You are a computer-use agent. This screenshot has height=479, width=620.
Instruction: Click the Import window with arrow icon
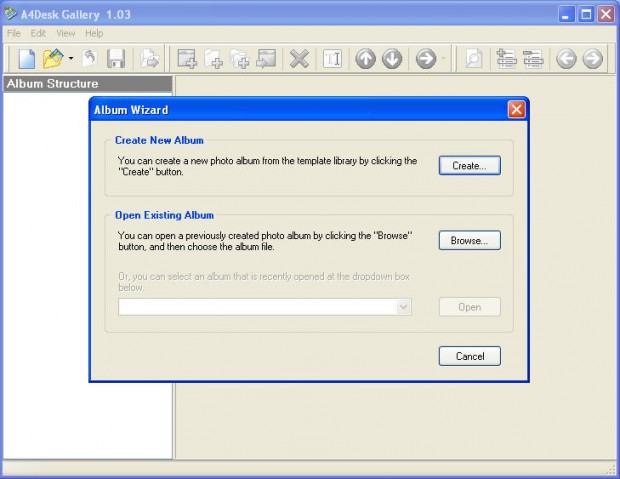pyautogui.click(x=266, y=59)
